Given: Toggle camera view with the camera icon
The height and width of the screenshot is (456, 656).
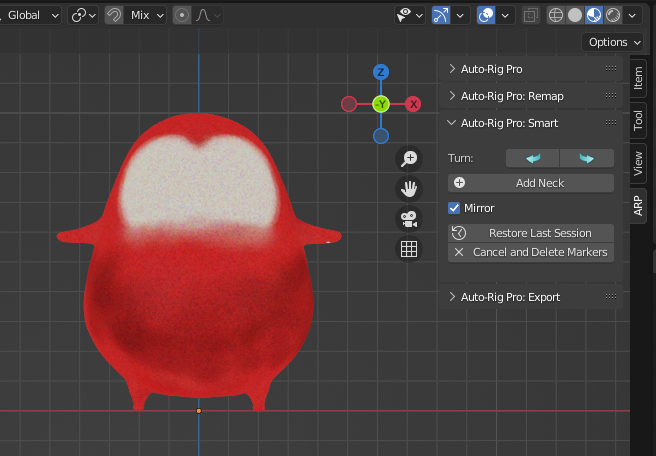Looking at the screenshot, I should (x=409, y=219).
